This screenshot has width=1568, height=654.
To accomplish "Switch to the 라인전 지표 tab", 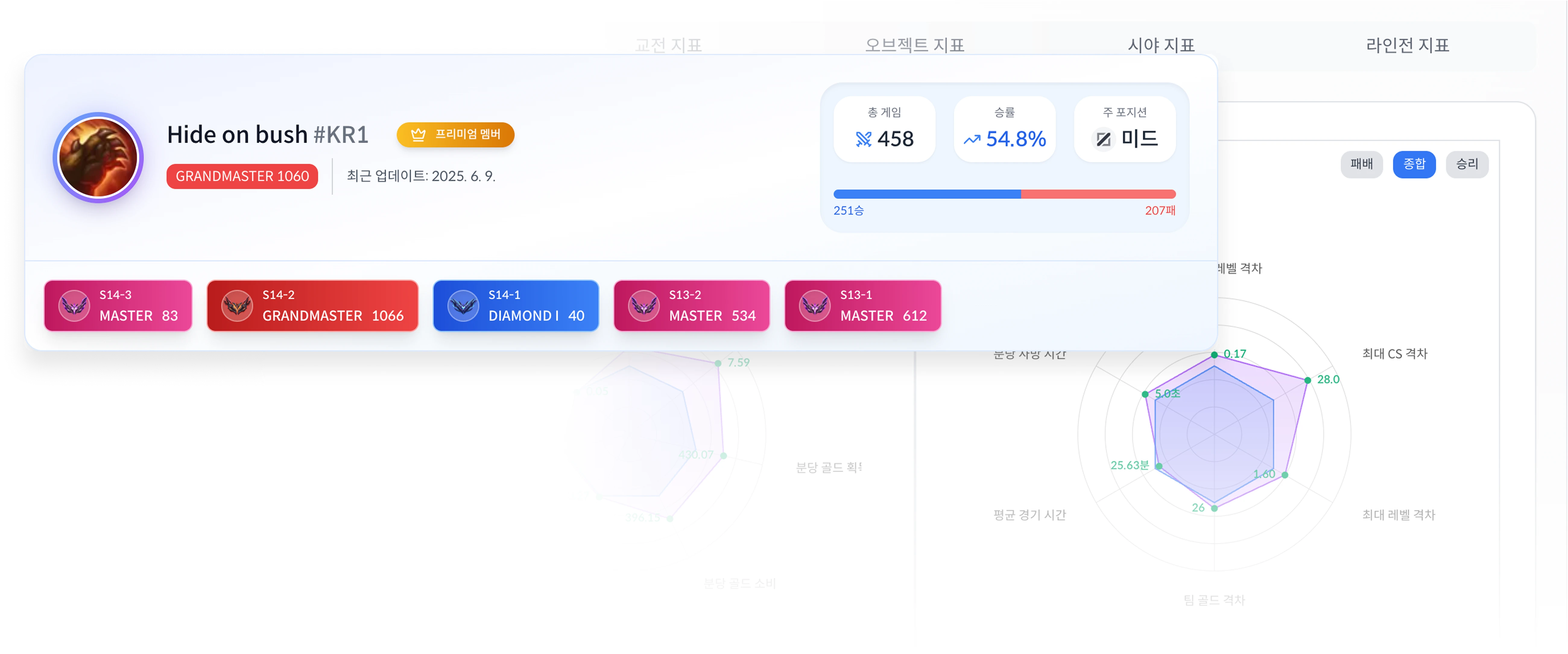I will click(1407, 45).
